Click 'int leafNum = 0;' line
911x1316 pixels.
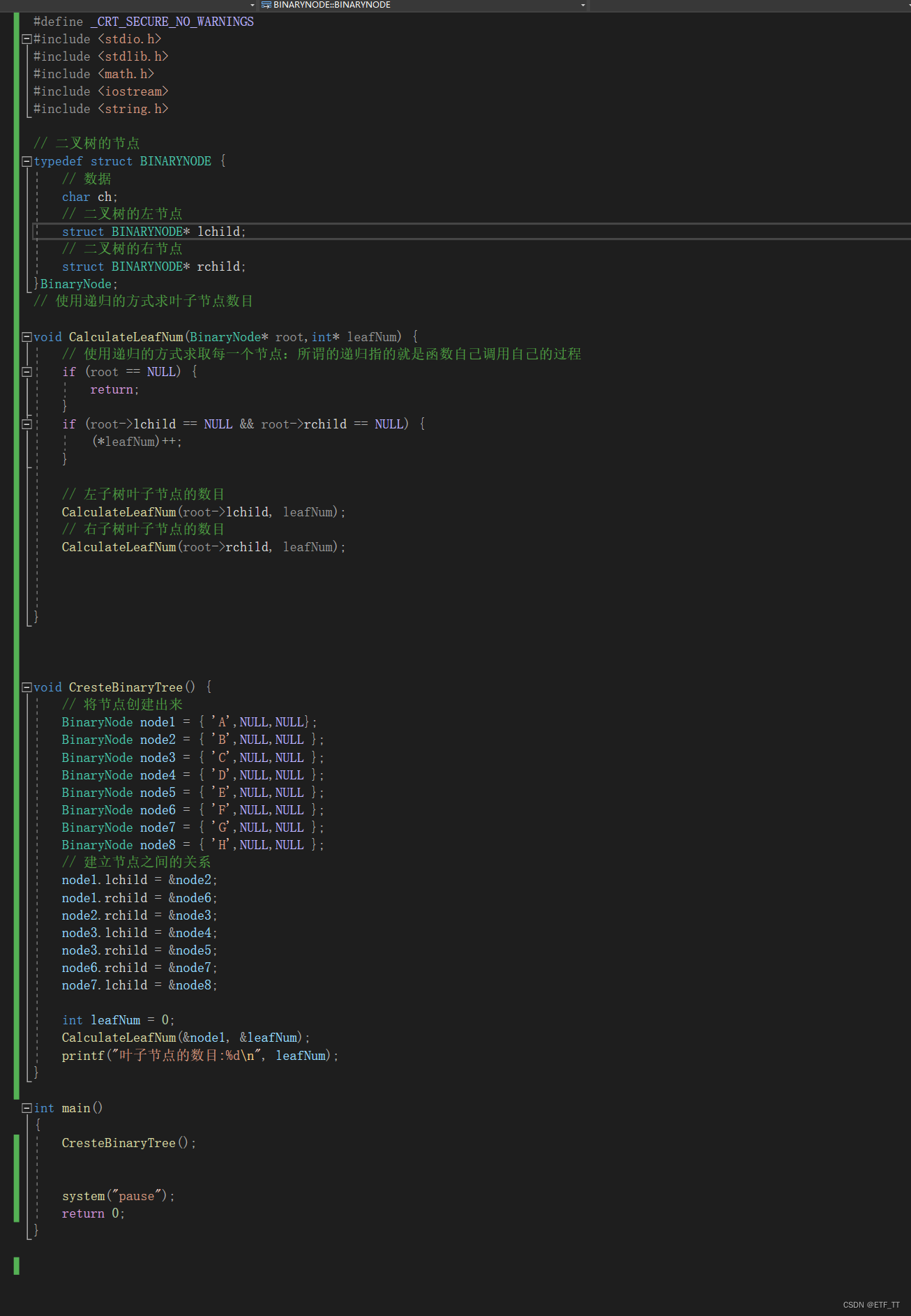(x=119, y=1020)
